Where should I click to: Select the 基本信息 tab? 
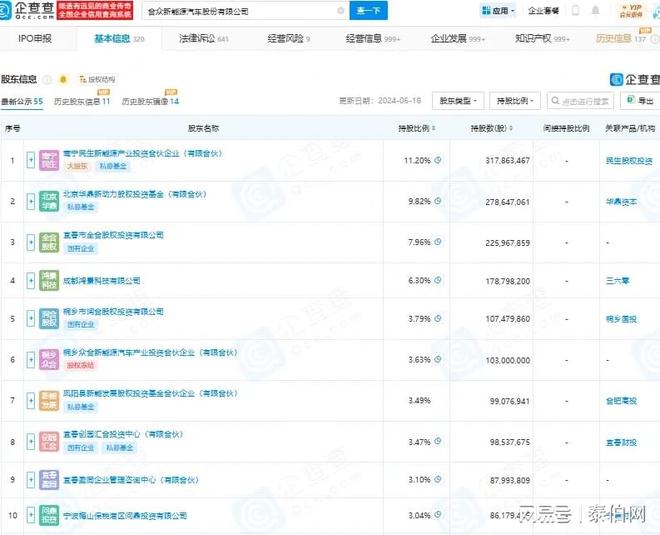[x=119, y=39]
